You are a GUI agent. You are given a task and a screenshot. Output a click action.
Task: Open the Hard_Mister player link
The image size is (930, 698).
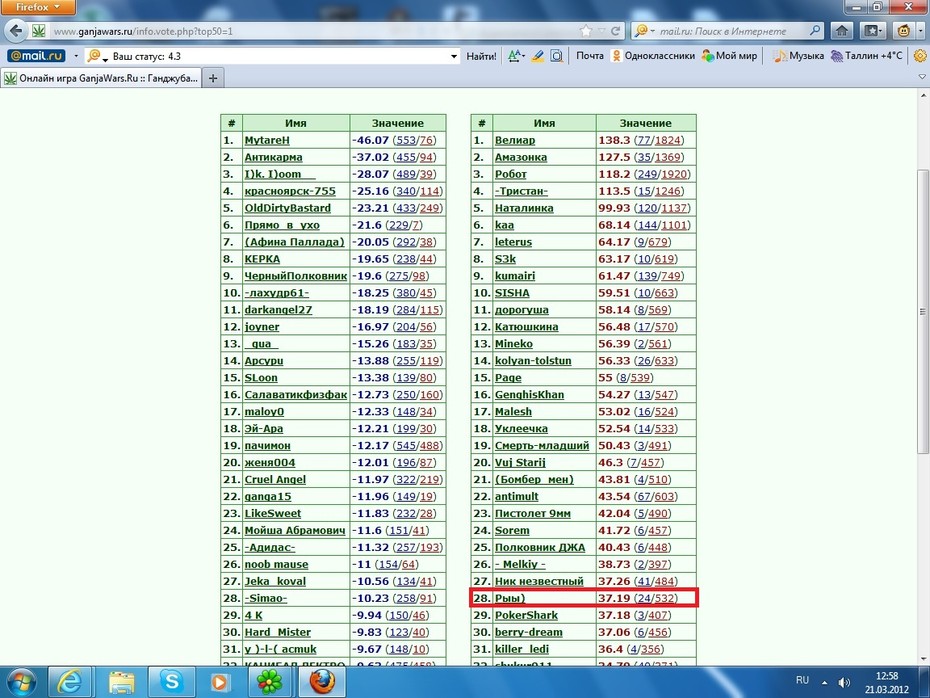[x=278, y=632]
